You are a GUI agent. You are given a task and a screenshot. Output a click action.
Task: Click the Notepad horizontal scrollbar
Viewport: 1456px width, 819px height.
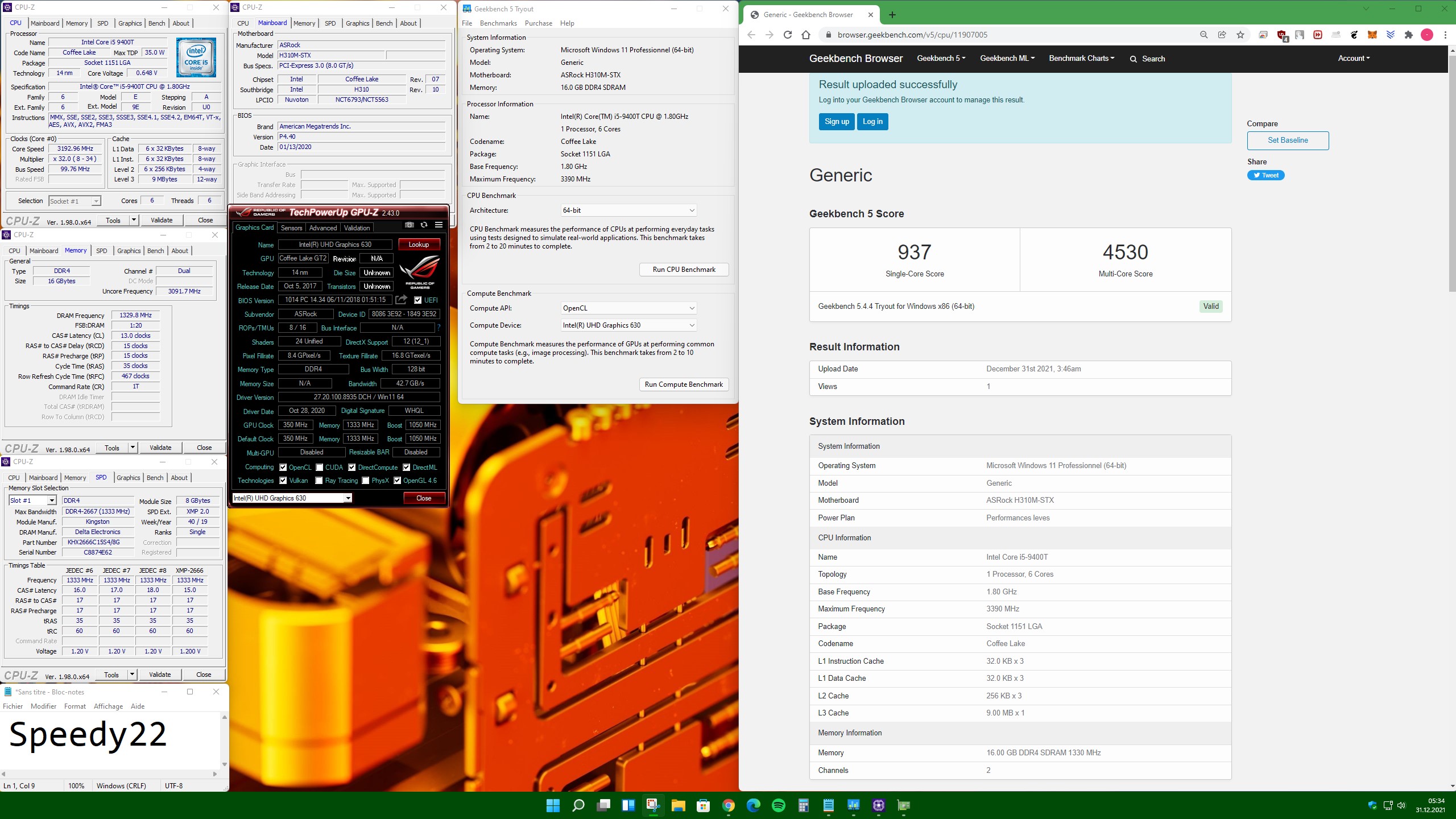tap(110, 773)
